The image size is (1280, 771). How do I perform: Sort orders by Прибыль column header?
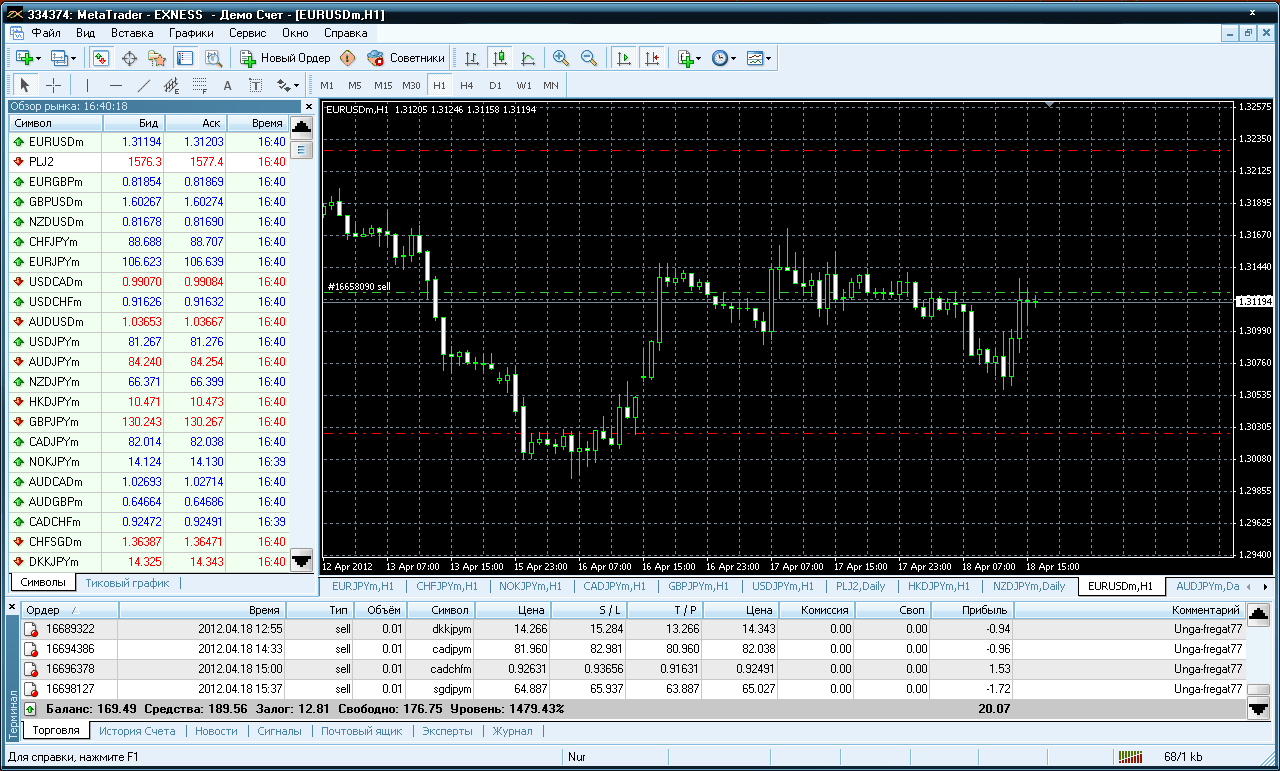click(972, 610)
